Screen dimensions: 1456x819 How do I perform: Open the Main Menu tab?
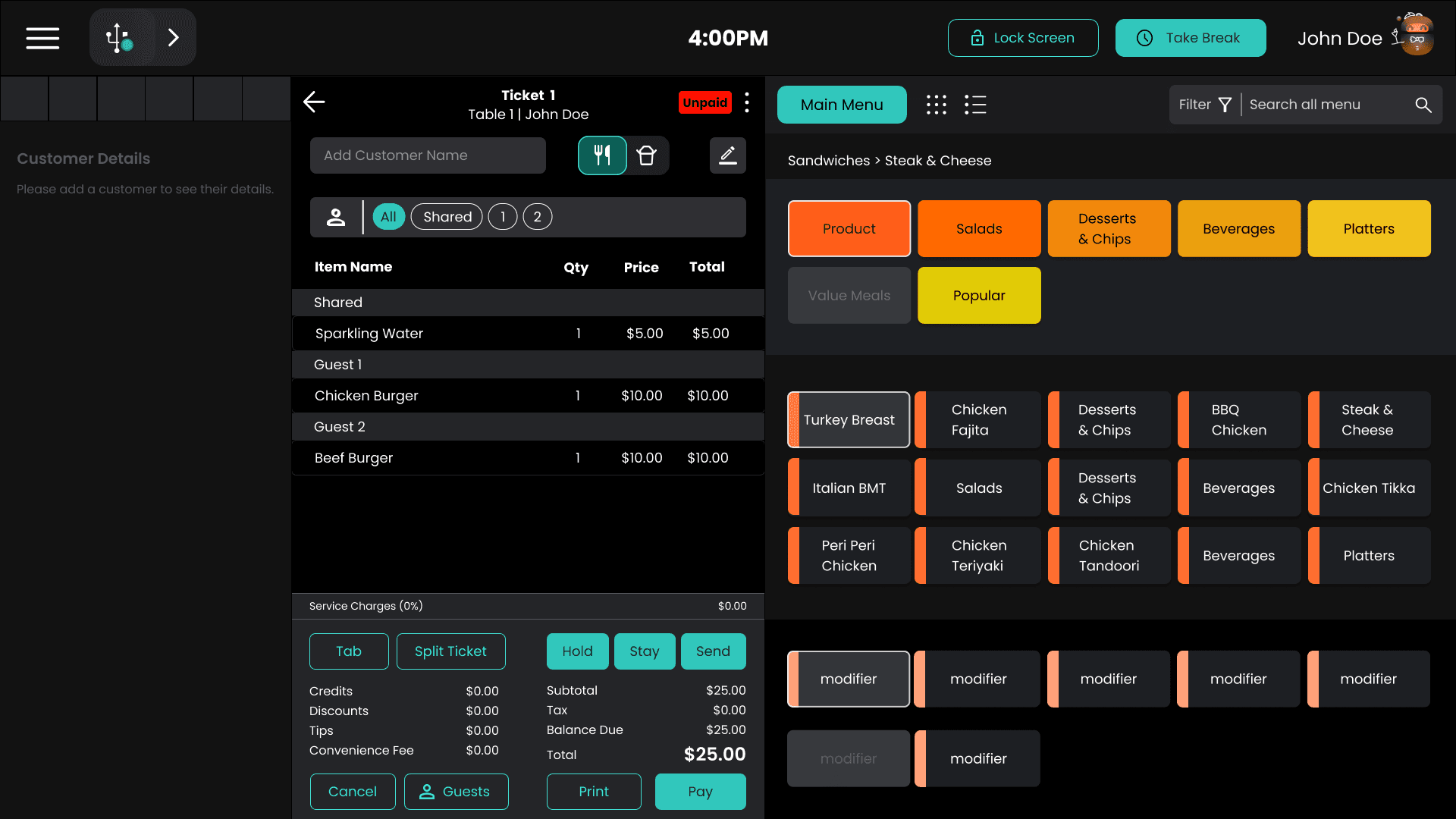[841, 105]
